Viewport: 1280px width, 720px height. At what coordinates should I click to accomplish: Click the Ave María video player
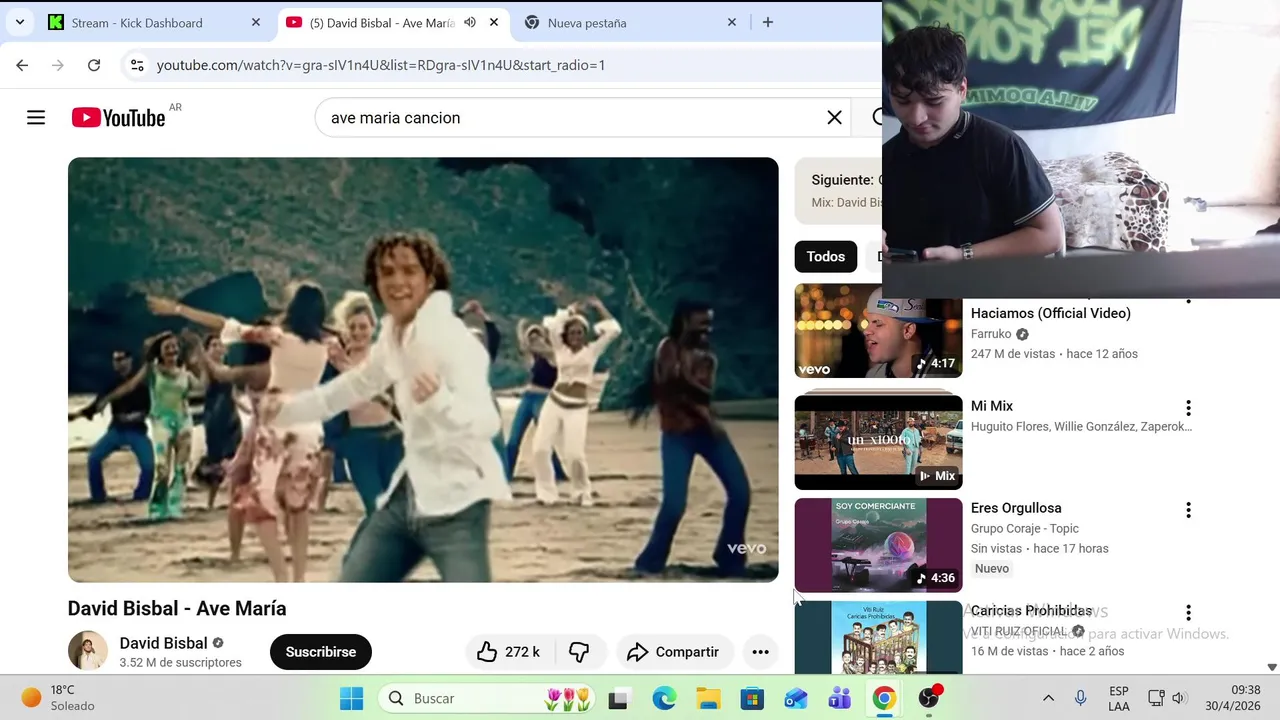coord(423,370)
